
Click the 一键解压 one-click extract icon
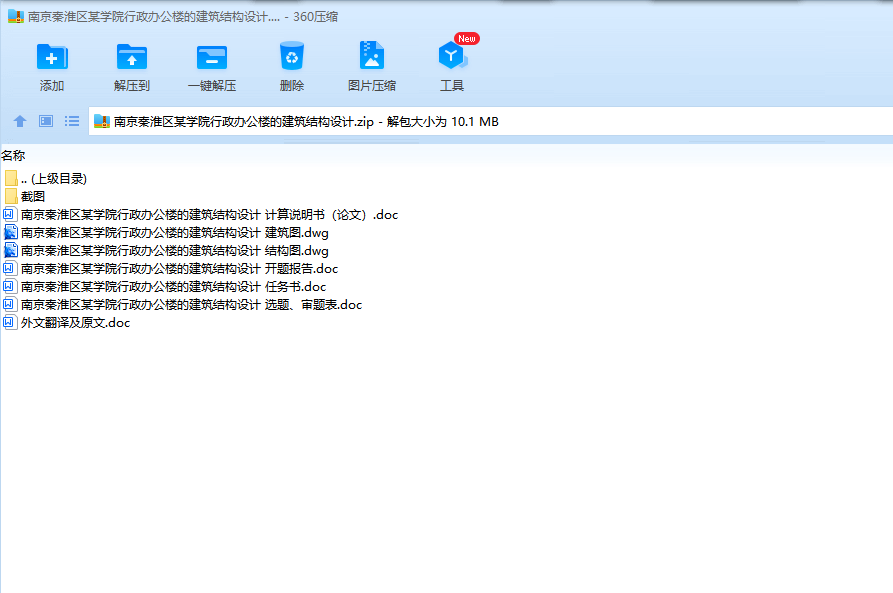tap(212, 57)
